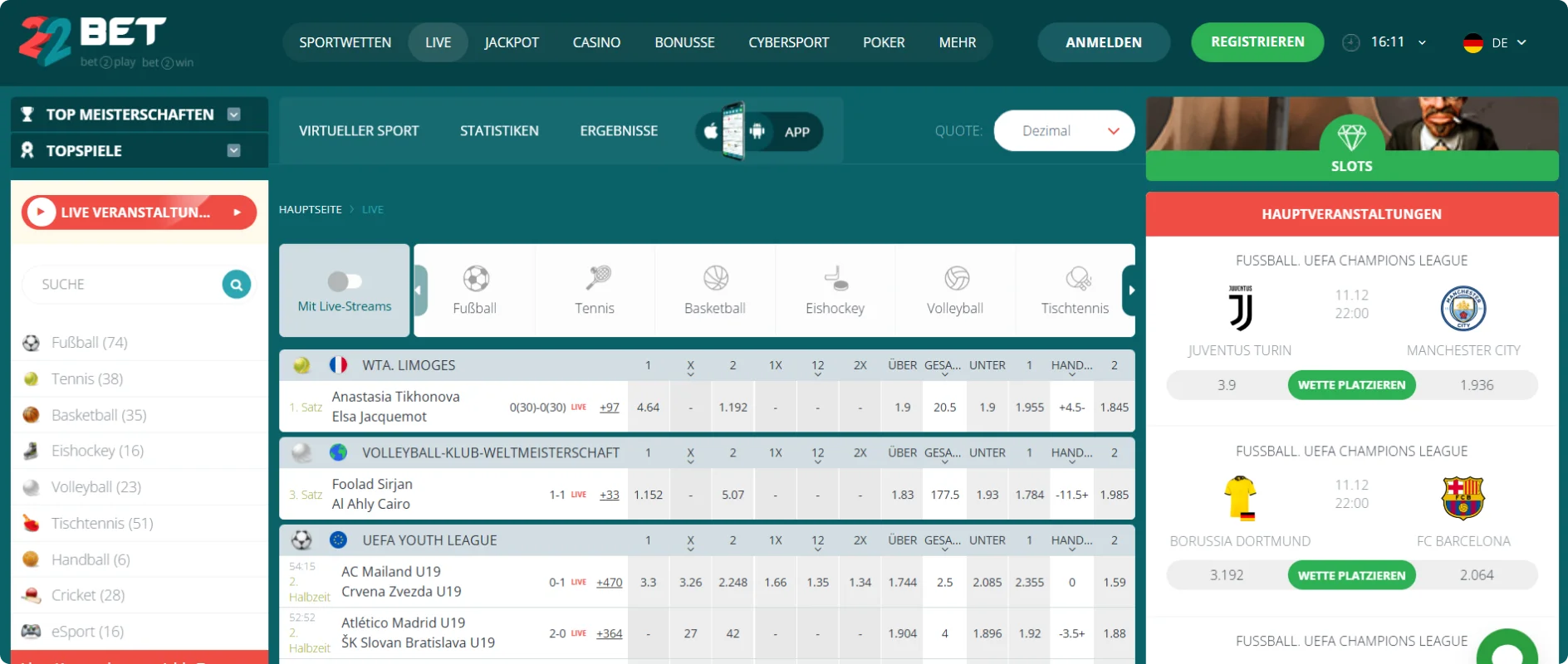Click the Registrieren button
The height and width of the screenshot is (664, 1568).
[1257, 42]
